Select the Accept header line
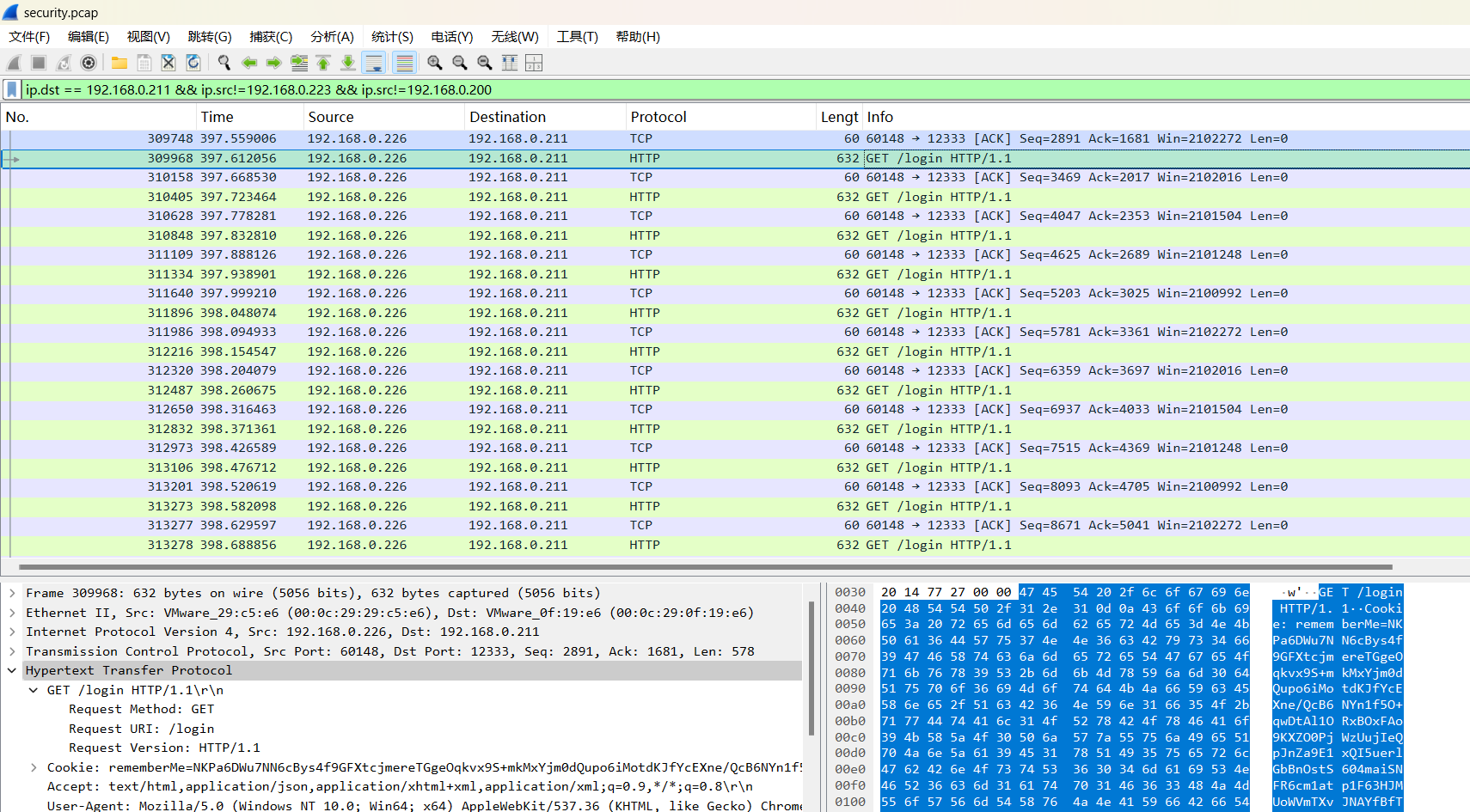This screenshot has height=812, width=1470. coord(400,786)
